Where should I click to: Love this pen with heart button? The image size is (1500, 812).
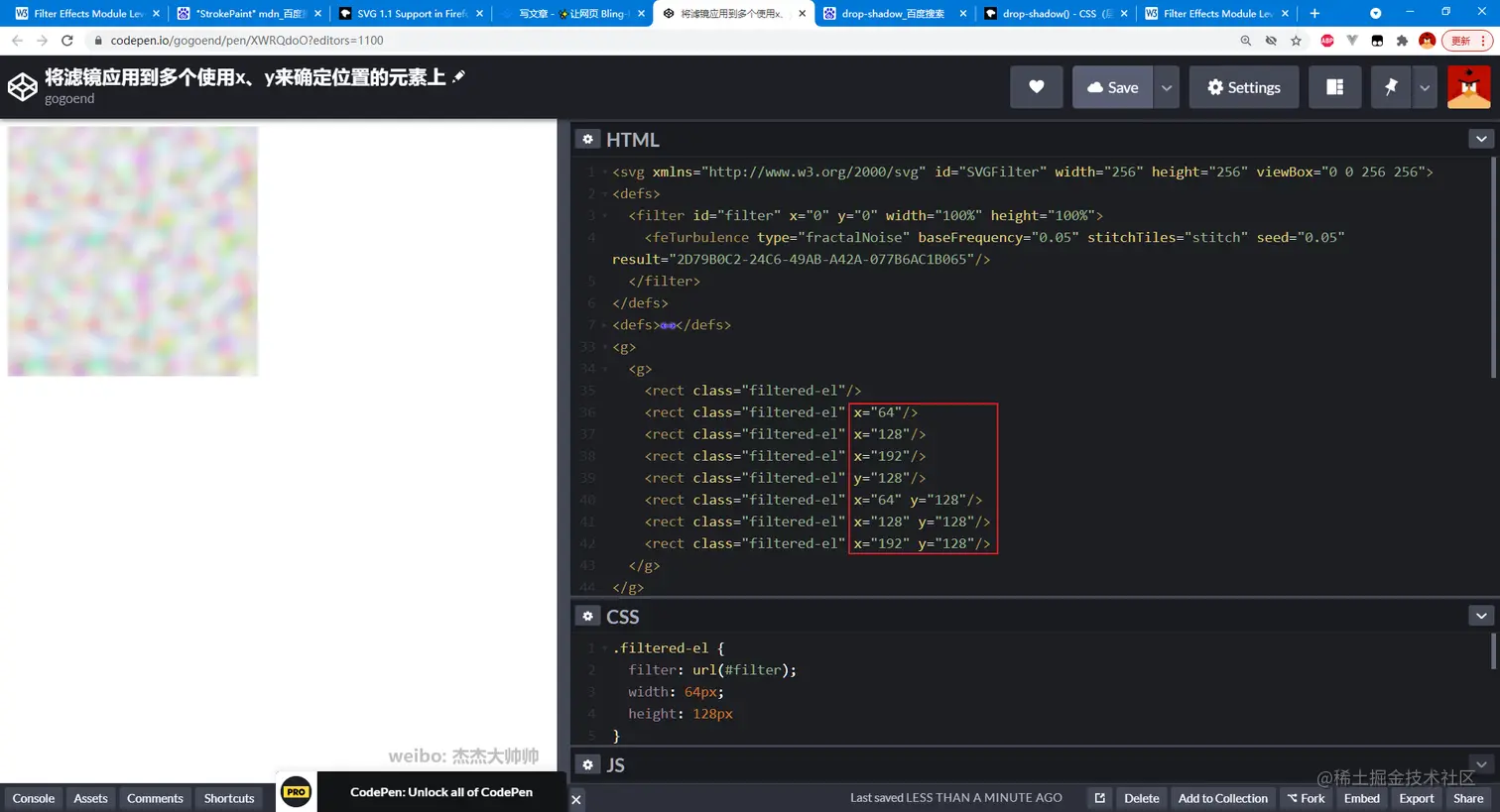[x=1036, y=87]
